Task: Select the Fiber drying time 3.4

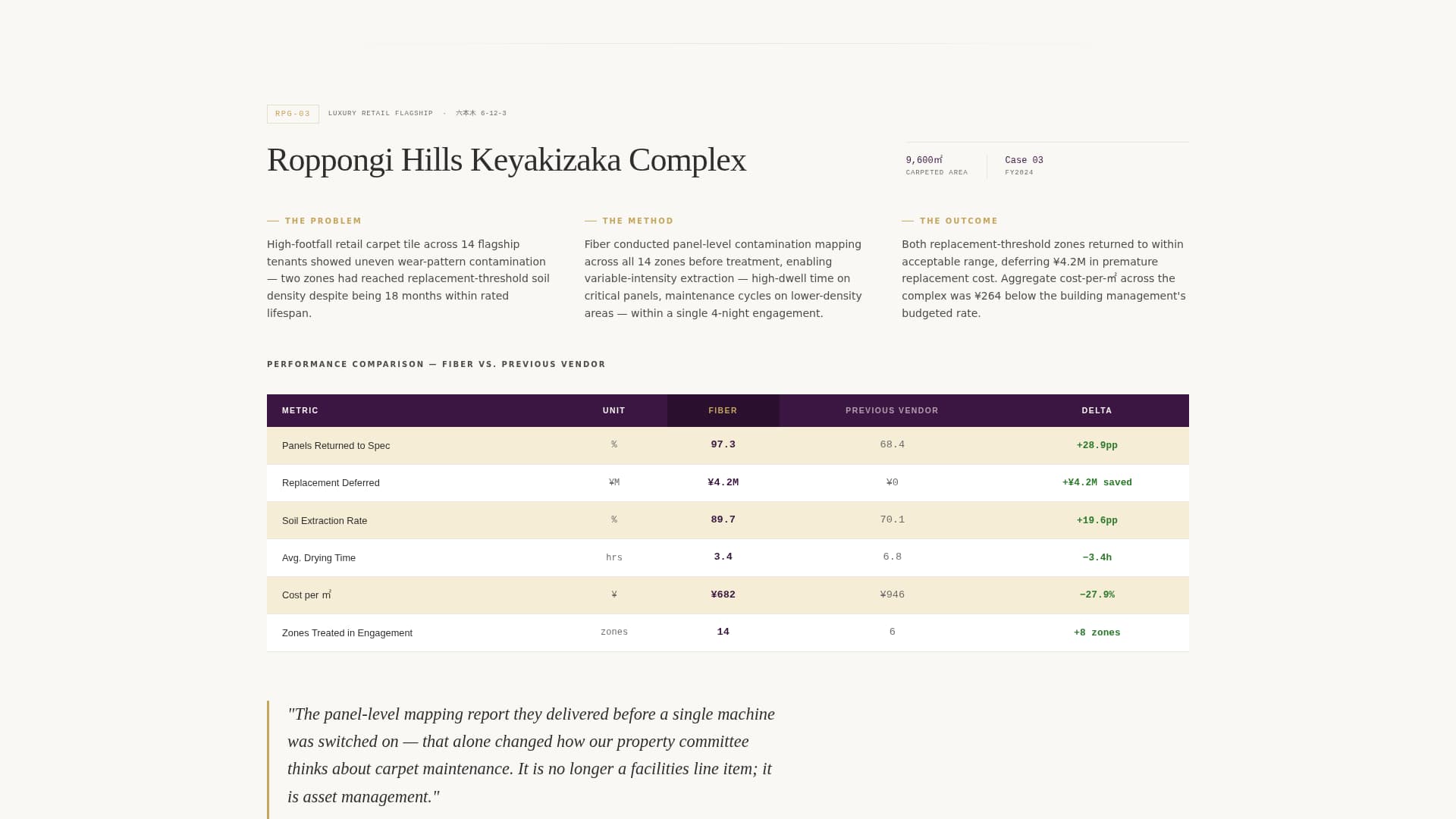Action: (x=723, y=557)
